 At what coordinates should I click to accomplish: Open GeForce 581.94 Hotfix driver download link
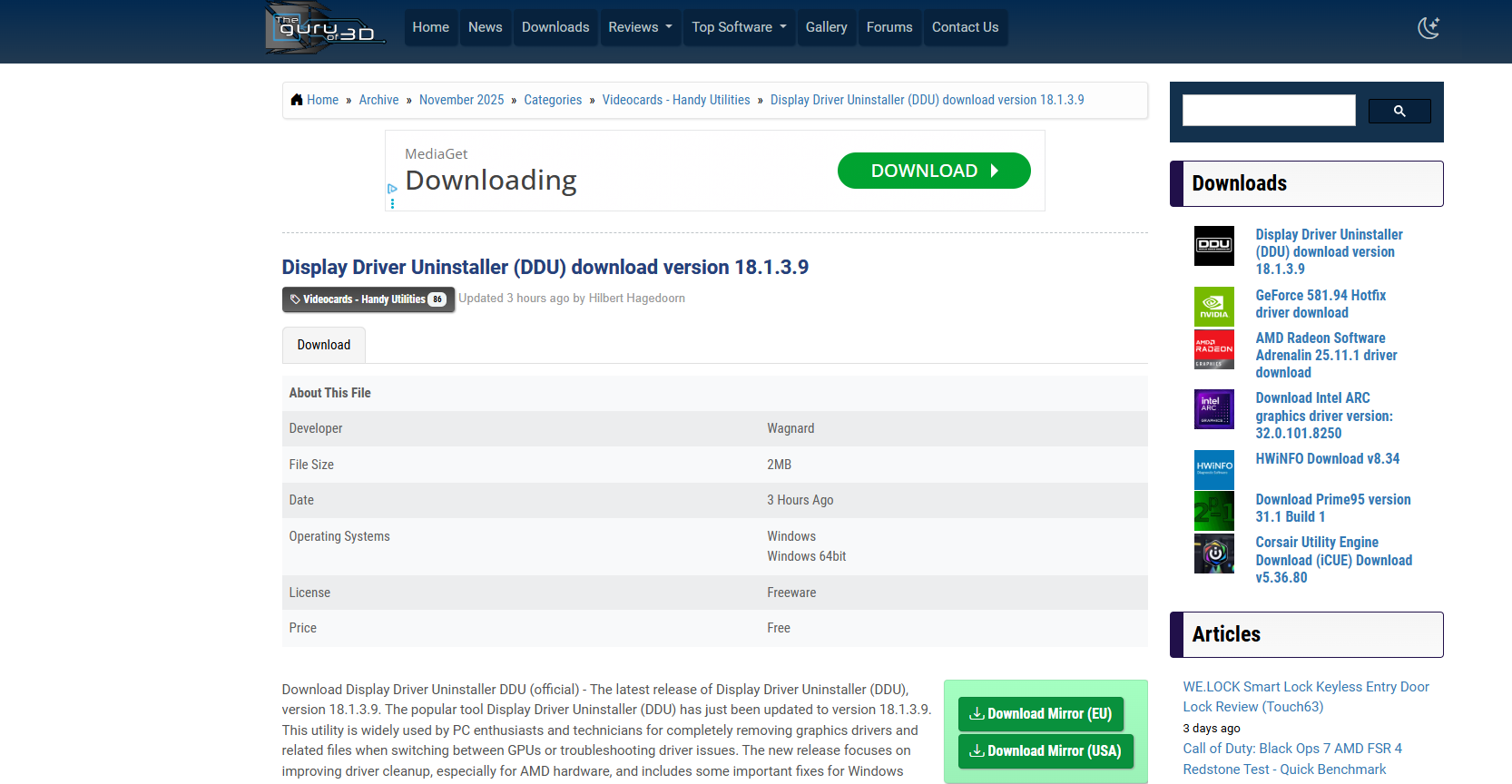(x=1321, y=304)
